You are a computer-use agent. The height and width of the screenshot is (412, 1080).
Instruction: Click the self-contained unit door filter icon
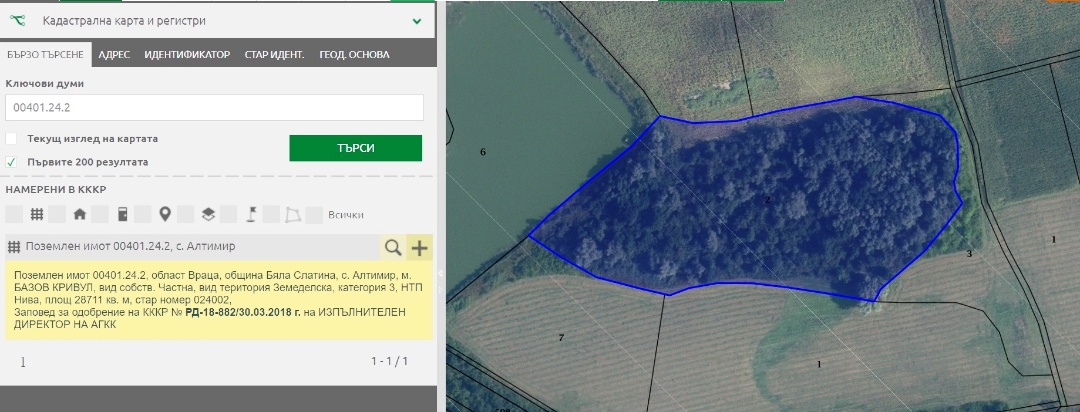pyautogui.click(x=122, y=214)
